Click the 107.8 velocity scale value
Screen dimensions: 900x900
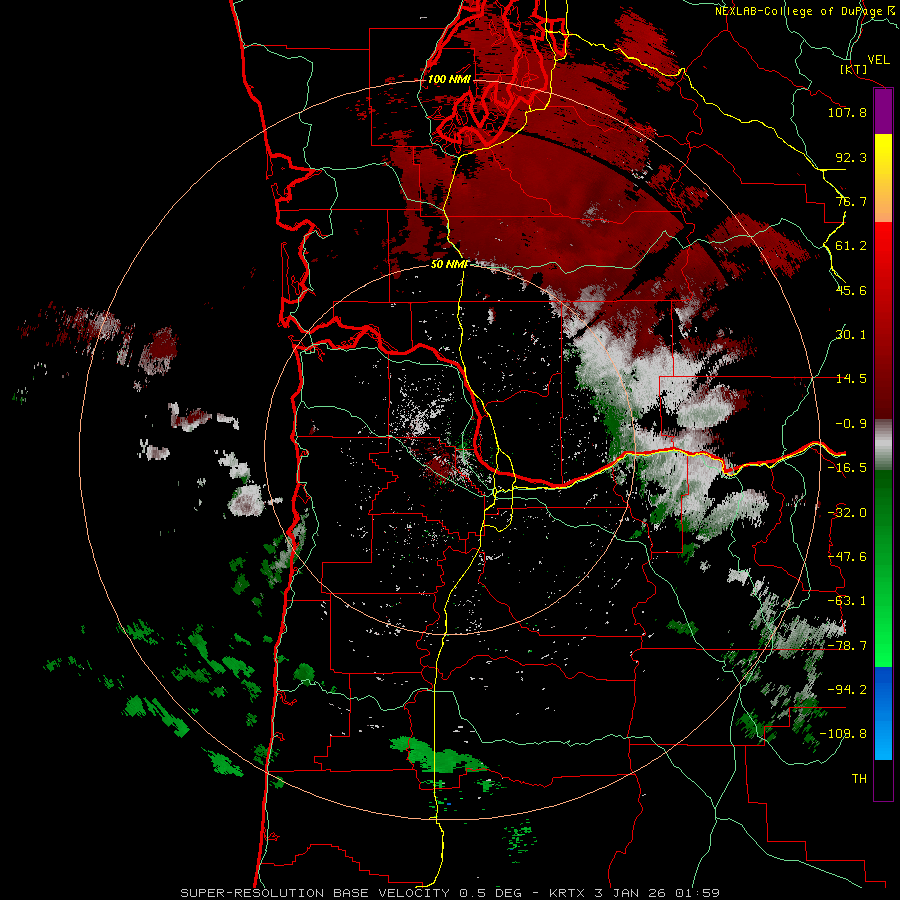coord(847,112)
